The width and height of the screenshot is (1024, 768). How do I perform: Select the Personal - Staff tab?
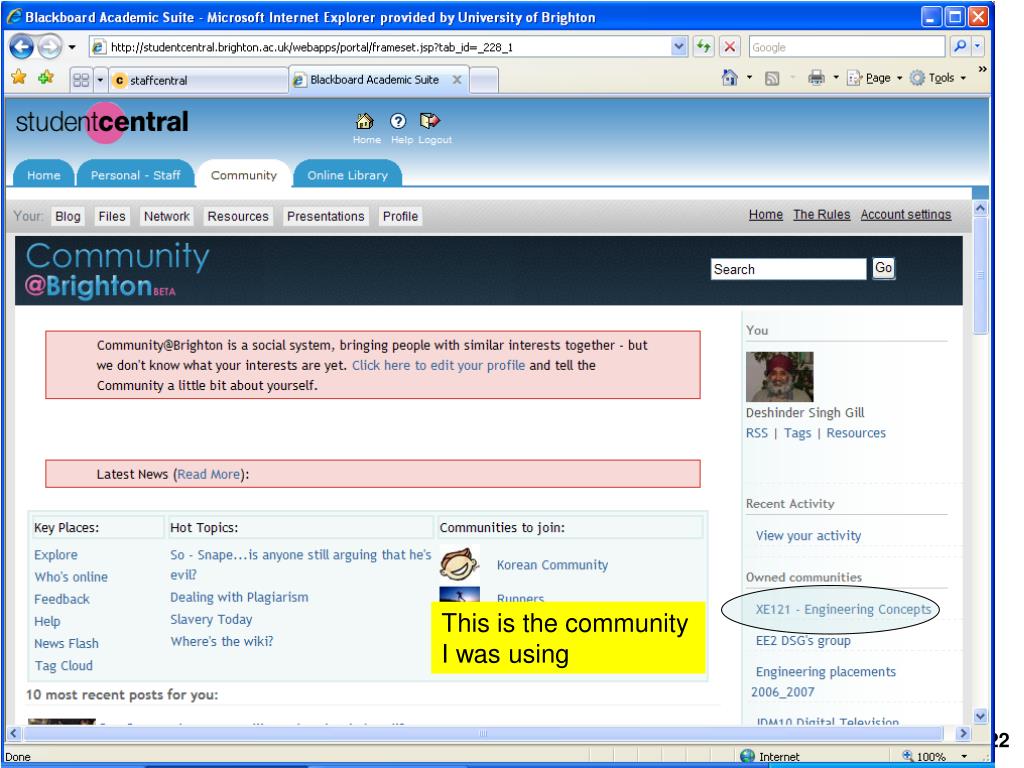click(x=135, y=175)
